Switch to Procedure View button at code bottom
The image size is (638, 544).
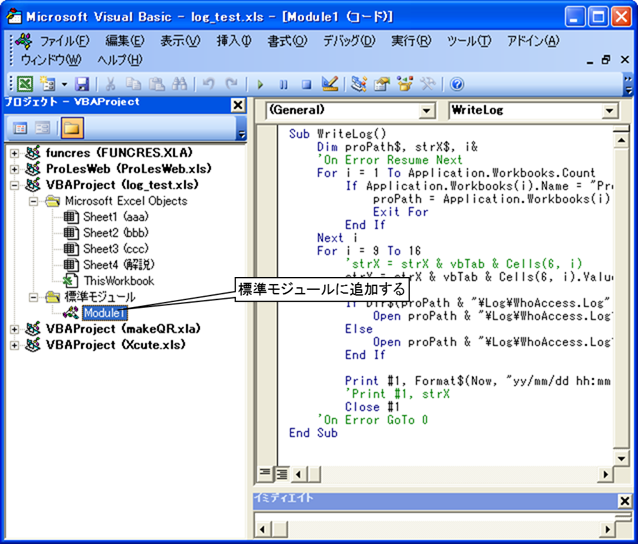pyautogui.click(x=264, y=473)
